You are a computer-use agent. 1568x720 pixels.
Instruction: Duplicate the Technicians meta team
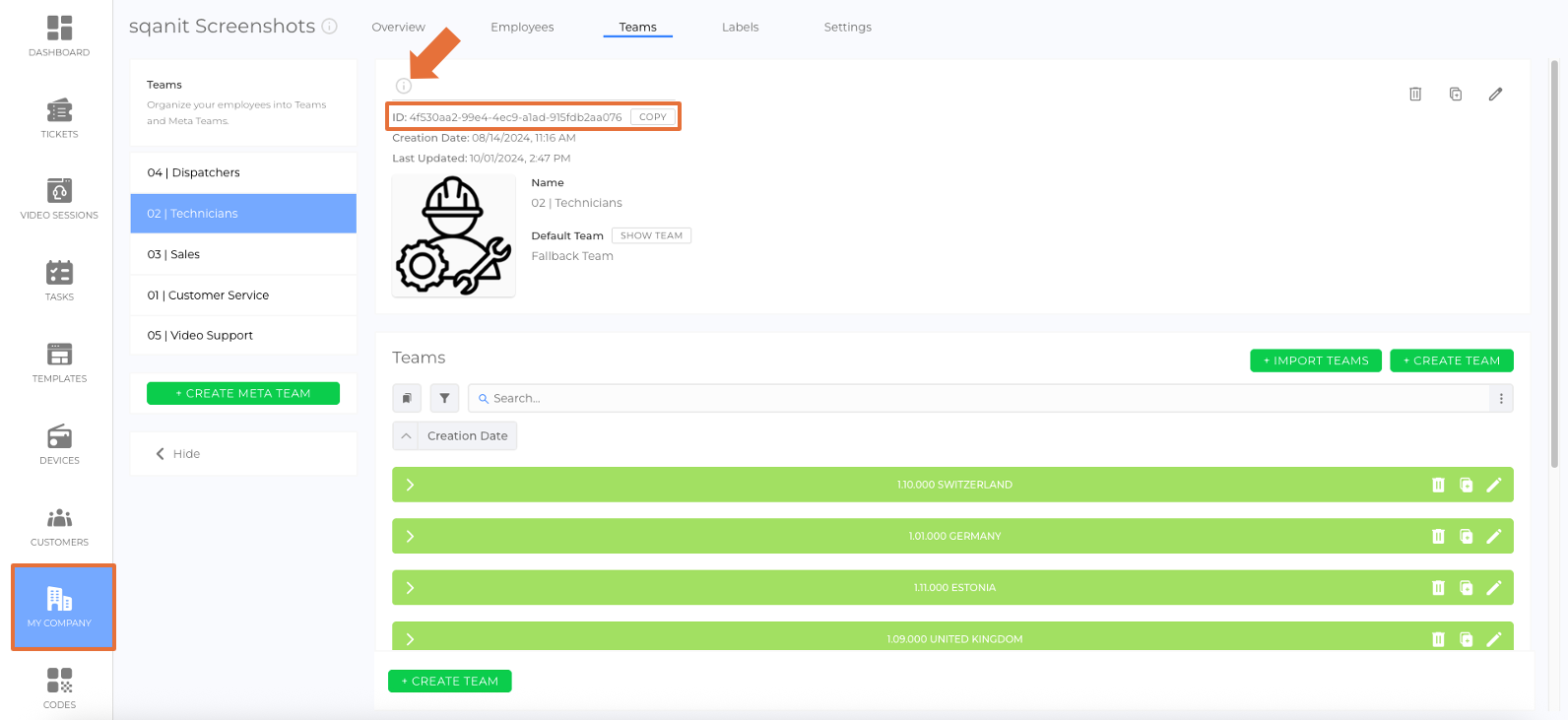tap(1456, 95)
